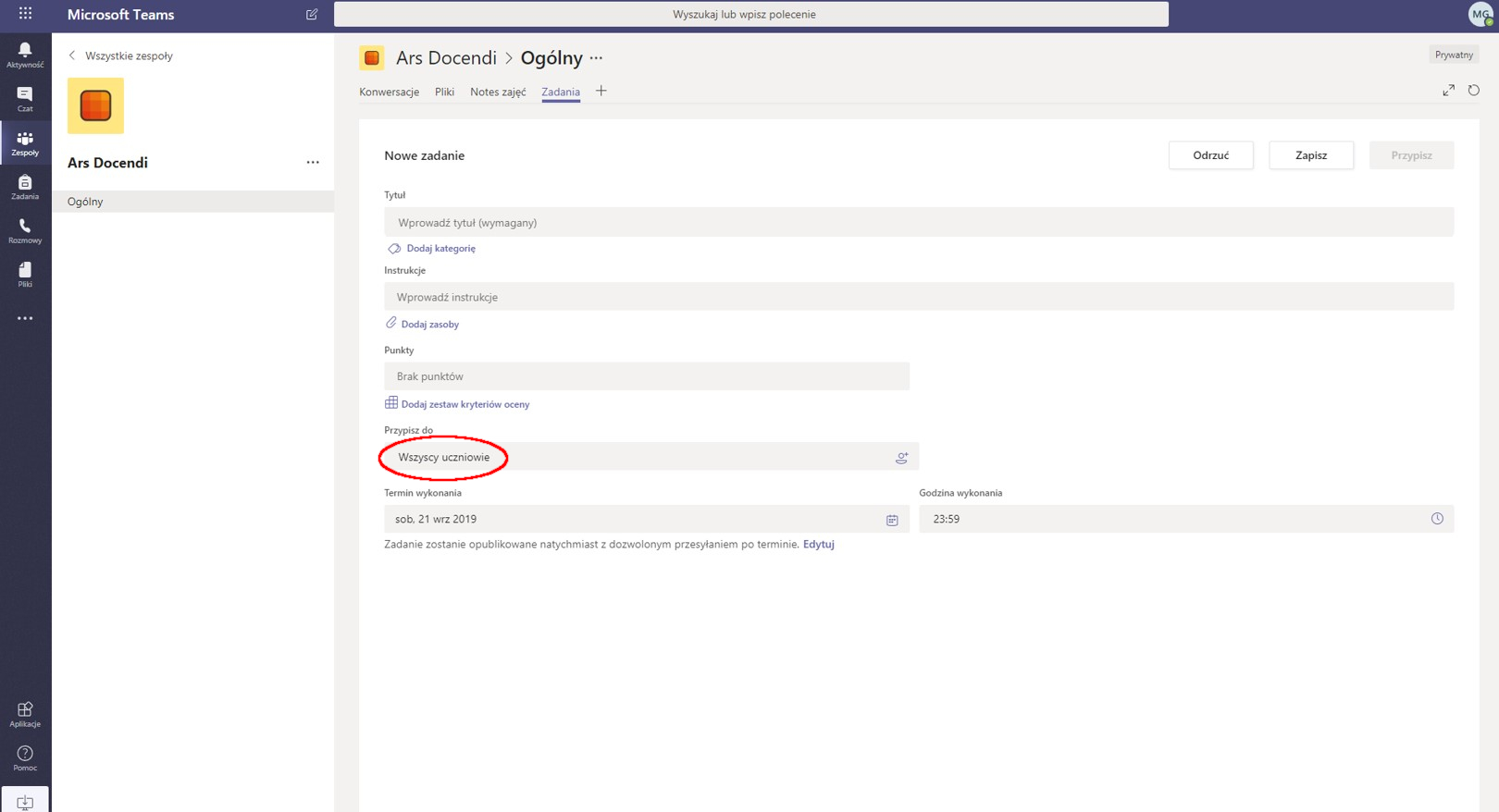Open the calendar date picker icon
Viewport: 1499px width, 812px height.
[x=892, y=520]
